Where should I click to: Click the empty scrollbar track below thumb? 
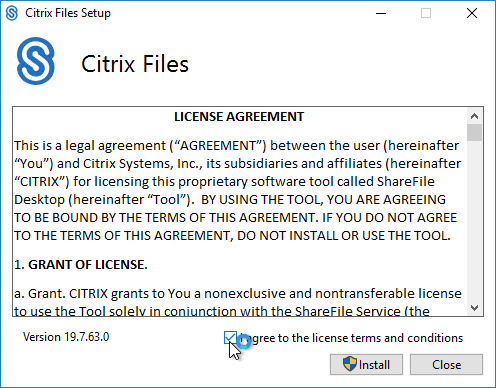pos(474,220)
